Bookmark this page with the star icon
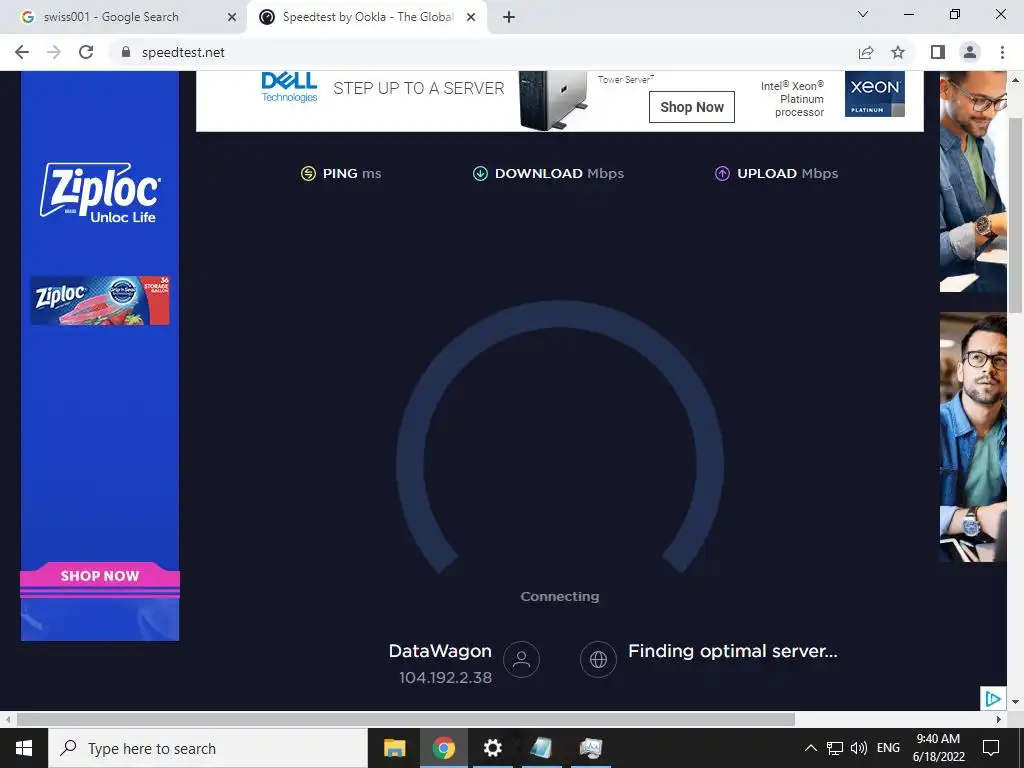 (898, 52)
